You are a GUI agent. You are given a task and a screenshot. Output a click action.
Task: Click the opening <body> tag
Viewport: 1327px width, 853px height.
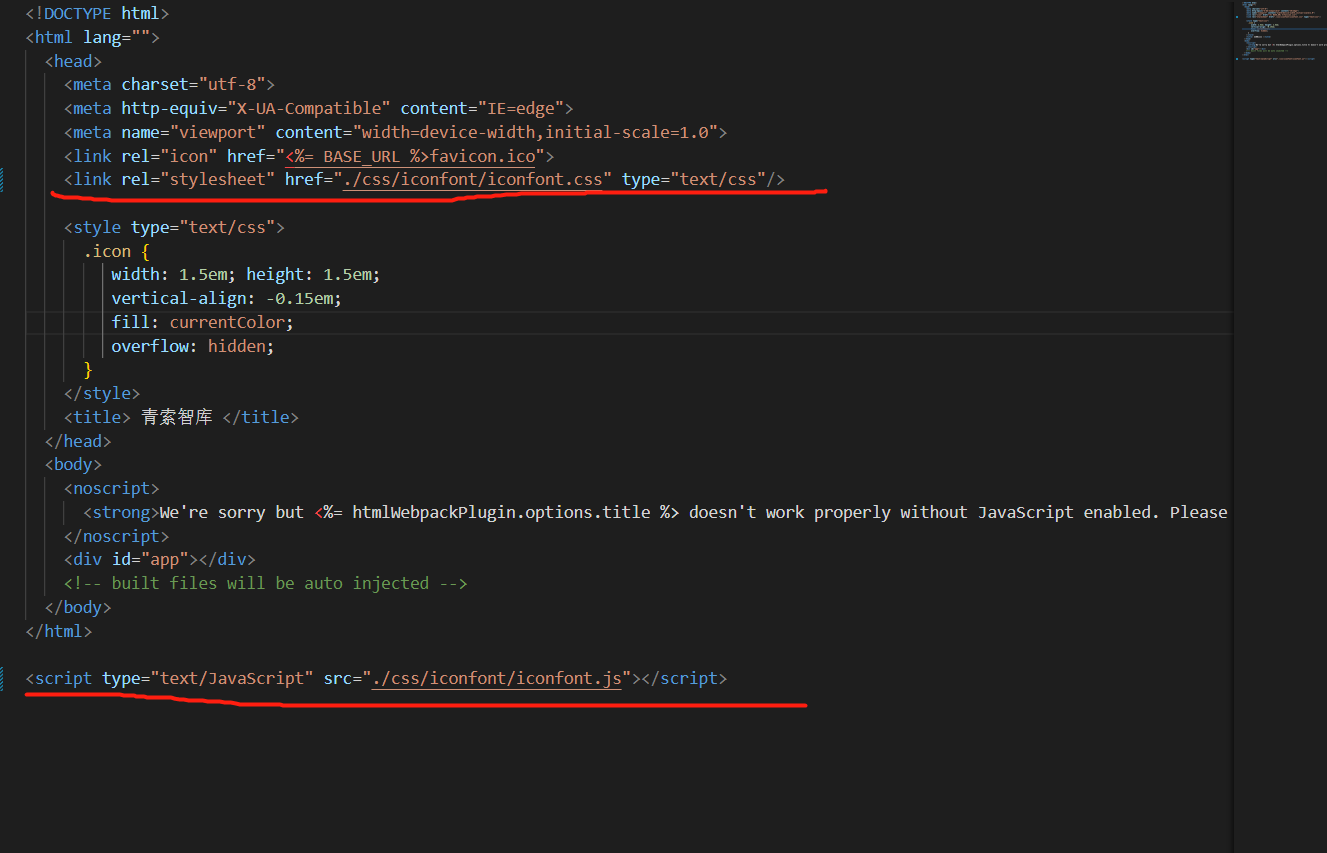[73, 464]
